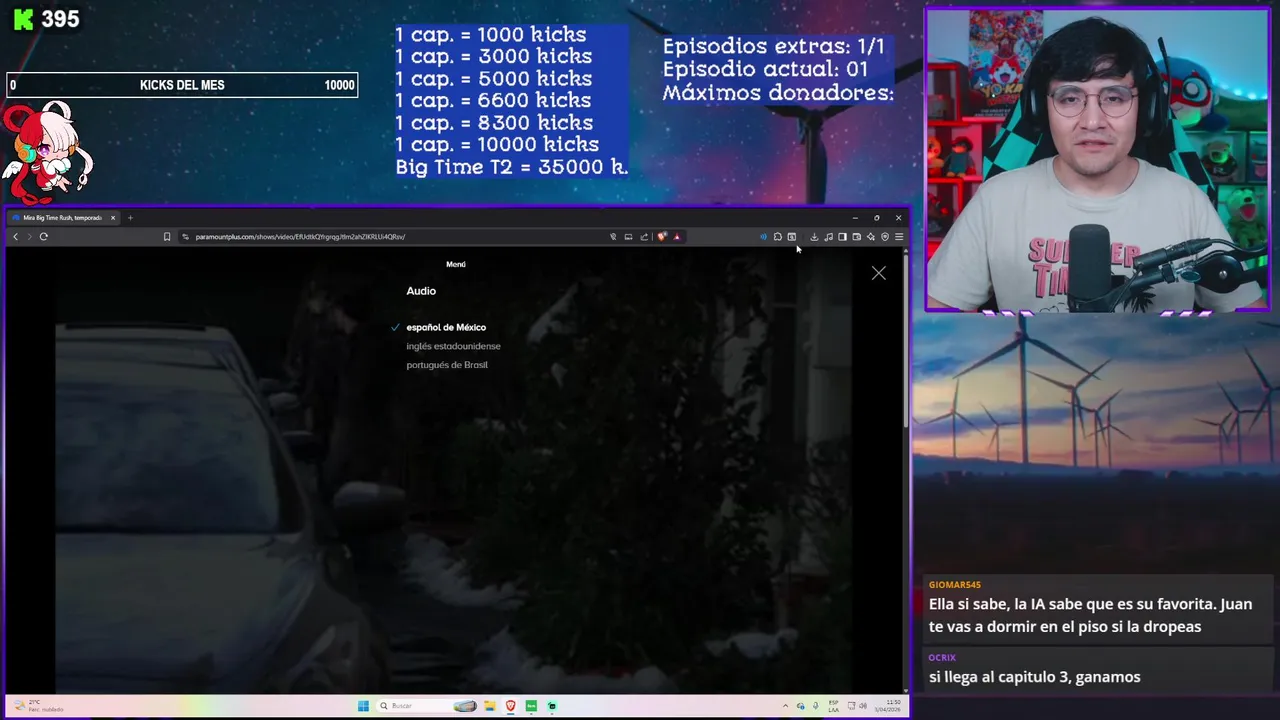Click the KICKS DEL MES progress bar
This screenshot has height=720, width=1280.
[182, 85]
